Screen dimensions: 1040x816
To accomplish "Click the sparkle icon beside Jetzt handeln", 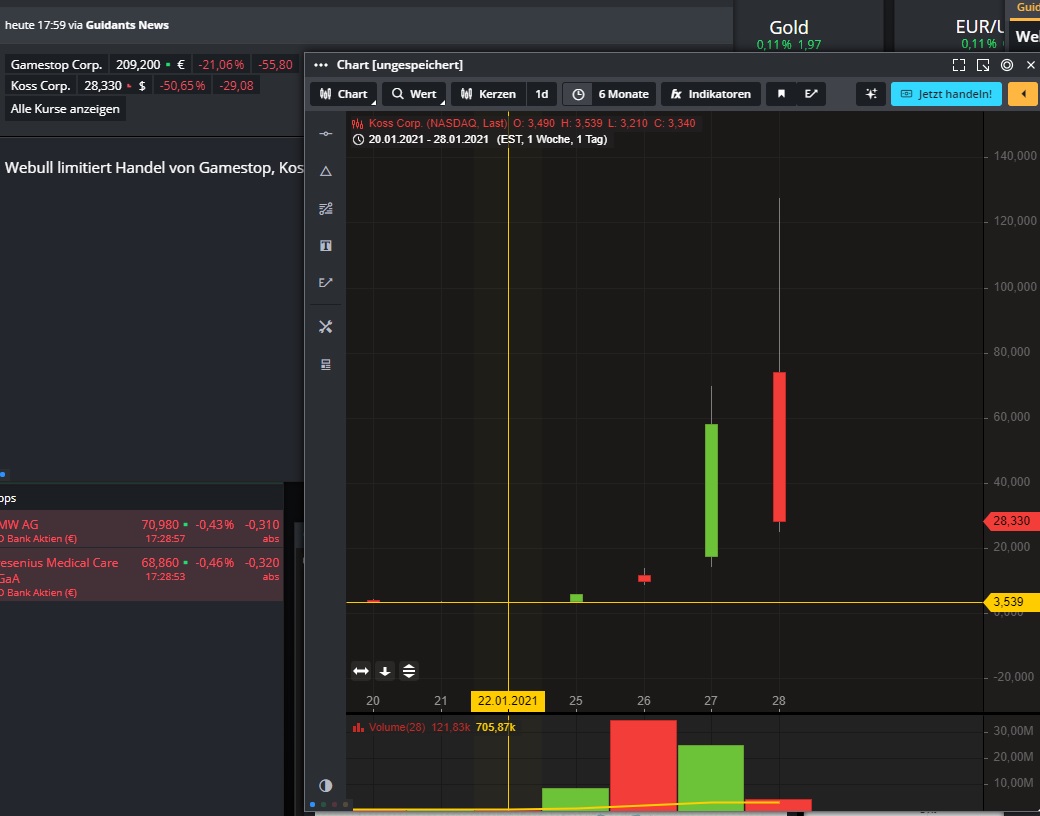I will click(871, 94).
